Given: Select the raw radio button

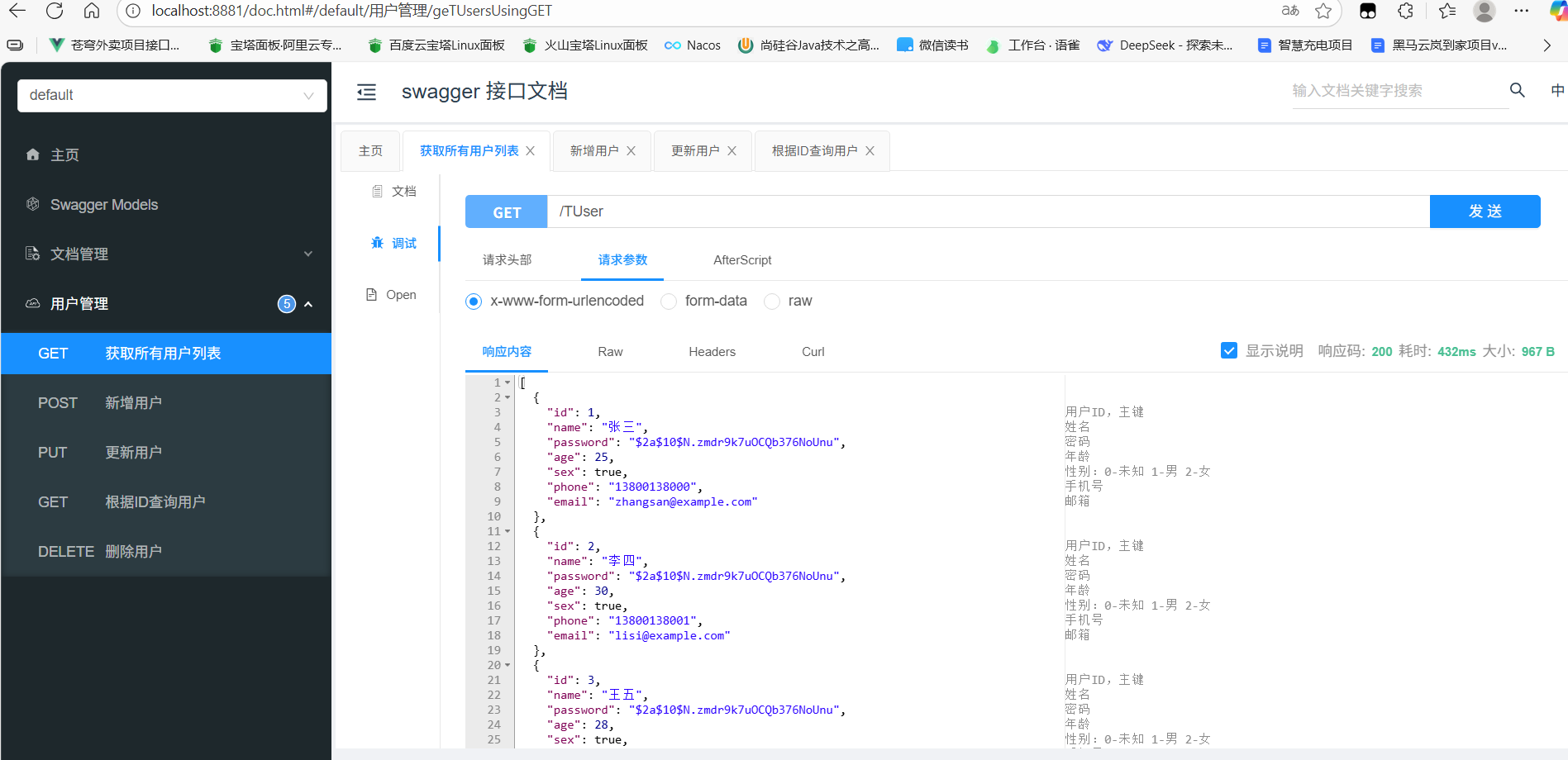Looking at the screenshot, I should tap(772, 301).
